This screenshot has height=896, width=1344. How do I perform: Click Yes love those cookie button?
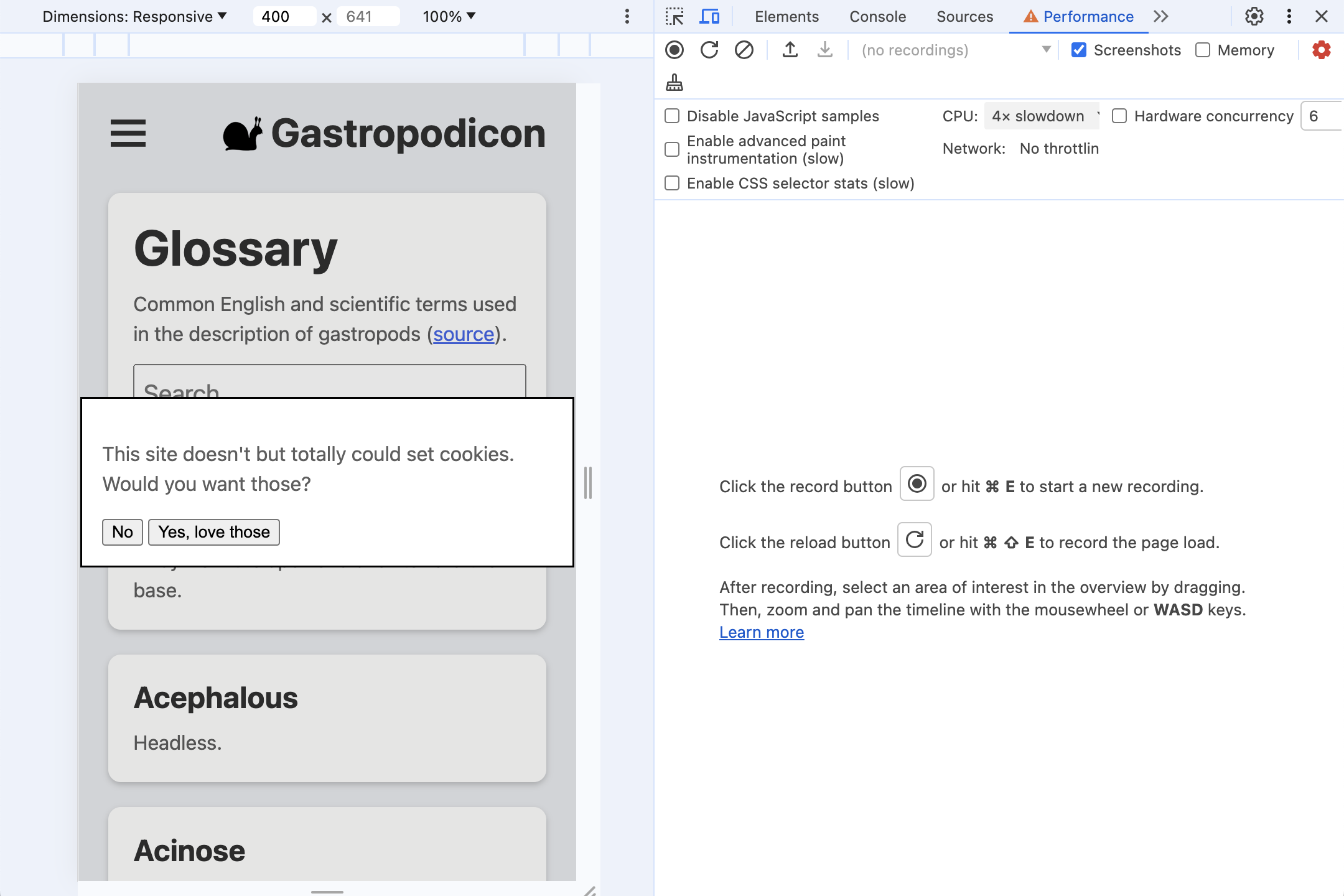(214, 531)
